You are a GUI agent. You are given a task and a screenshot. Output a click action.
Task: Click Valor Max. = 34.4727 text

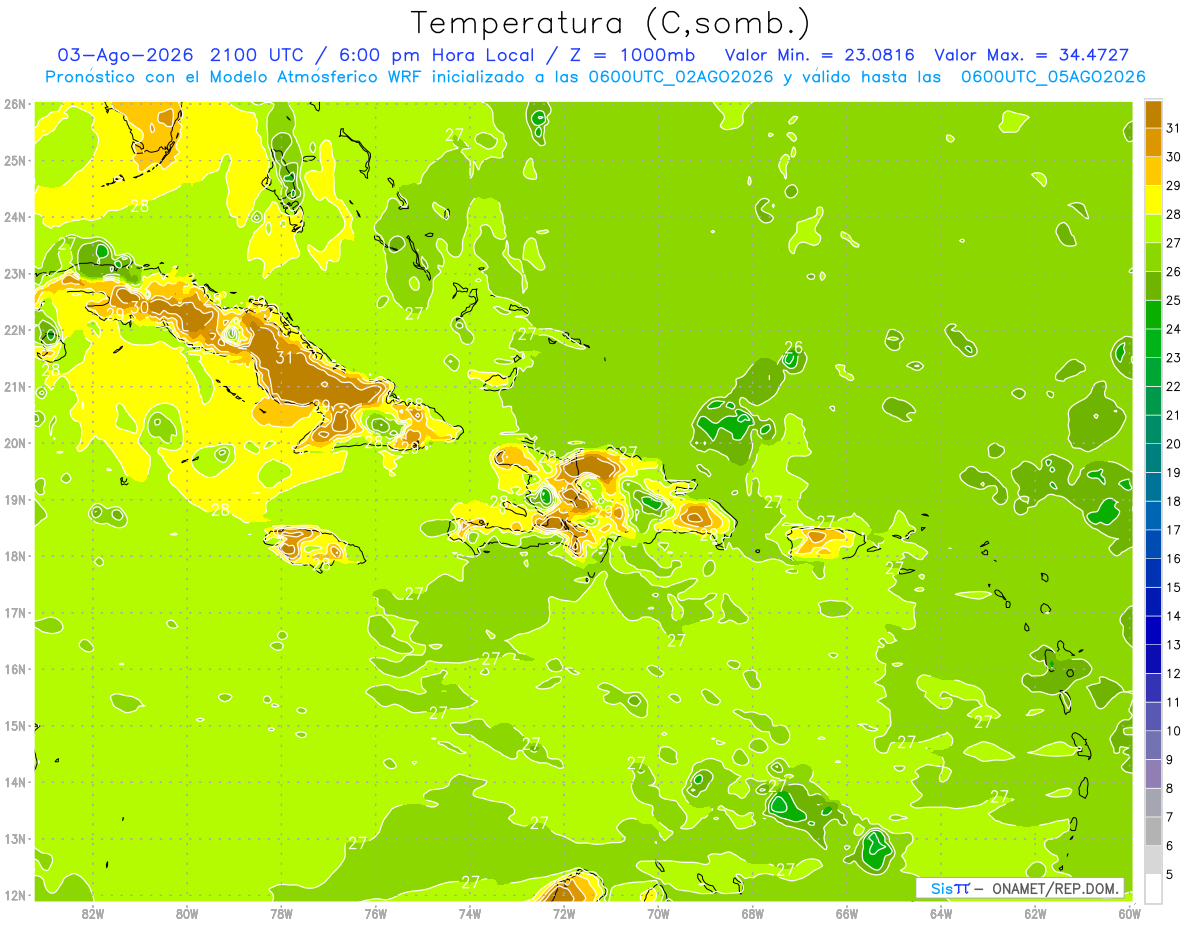point(1031,55)
